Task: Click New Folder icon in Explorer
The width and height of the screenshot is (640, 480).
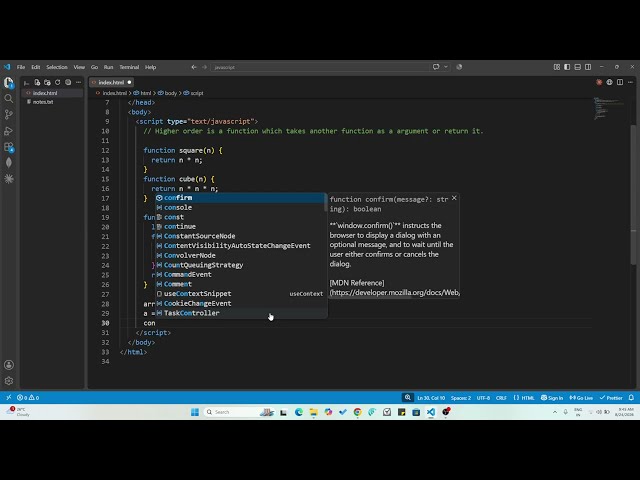Action: [x=47, y=82]
